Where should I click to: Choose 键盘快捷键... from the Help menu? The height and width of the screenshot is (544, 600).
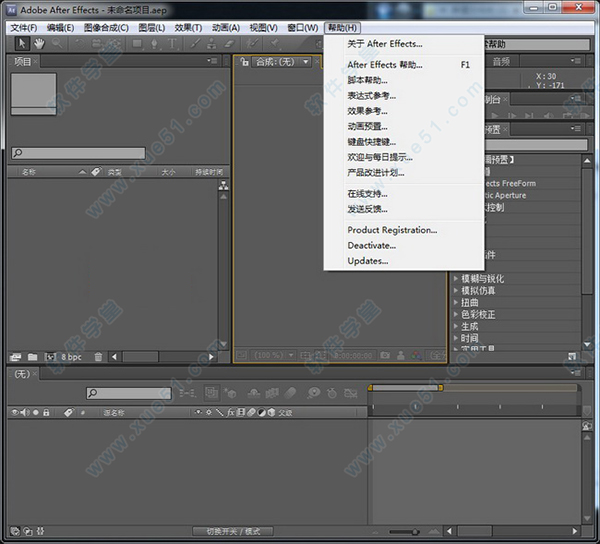pos(404,142)
